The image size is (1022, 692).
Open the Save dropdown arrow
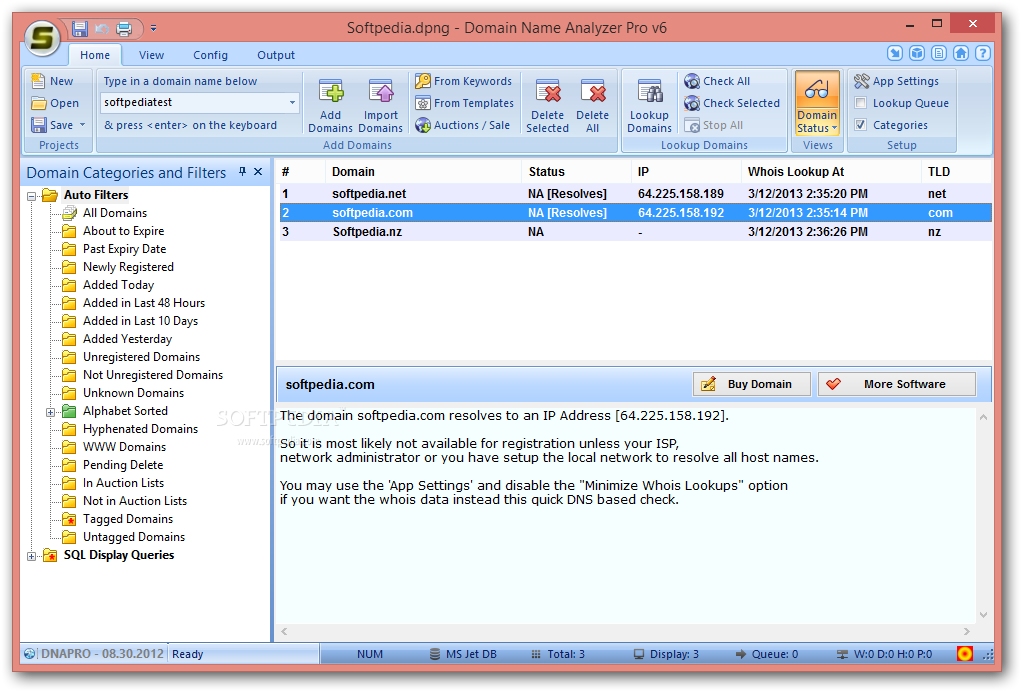(x=83, y=125)
